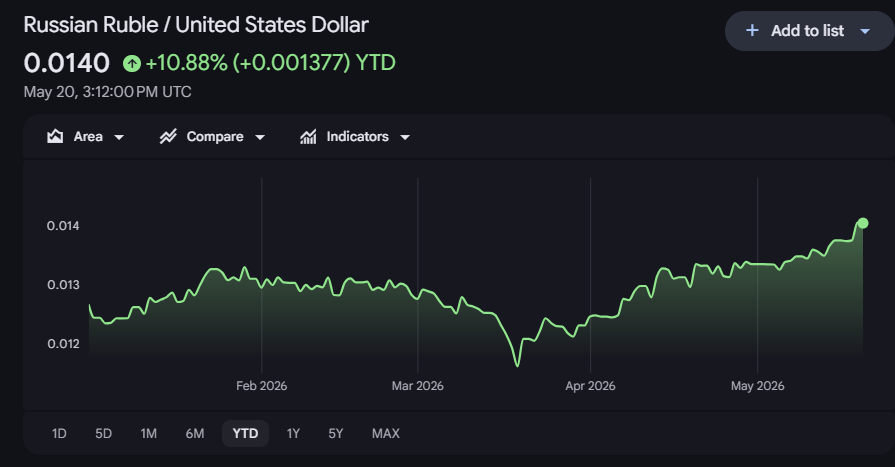Select the YTD range tab
This screenshot has height=467, width=895.
click(x=245, y=433)
